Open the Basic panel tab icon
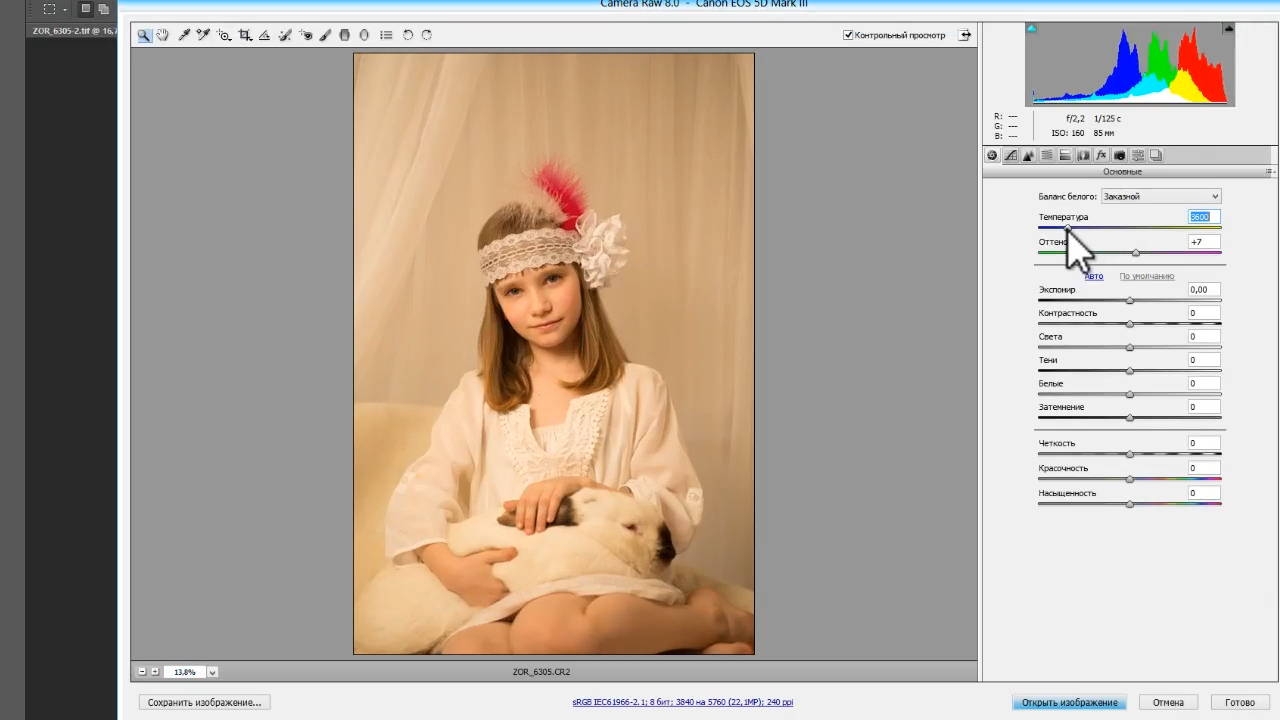This screenshot has height=720, width=1280. tap(992, 155)
